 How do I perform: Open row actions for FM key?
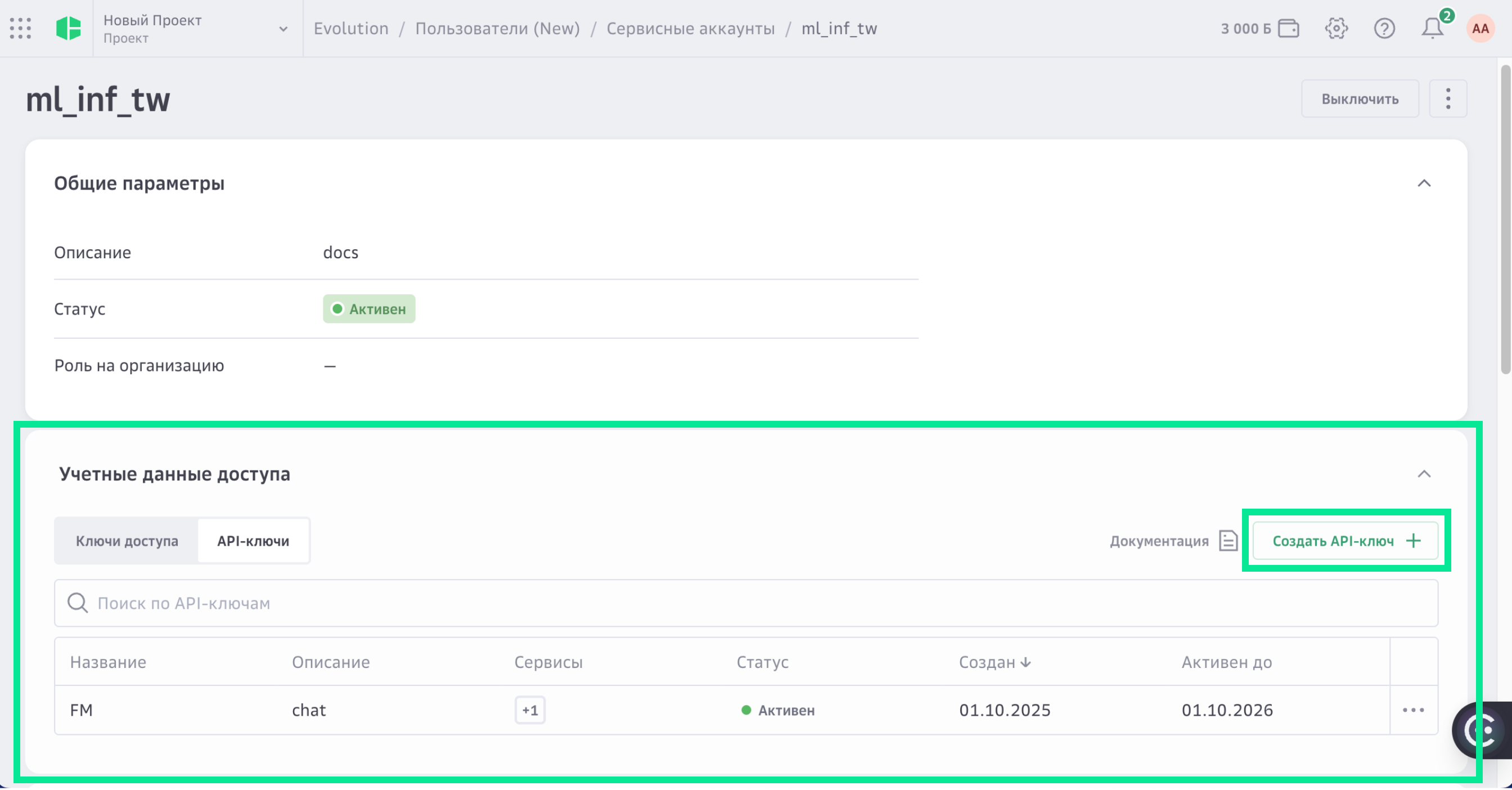tap(1413, 710)
